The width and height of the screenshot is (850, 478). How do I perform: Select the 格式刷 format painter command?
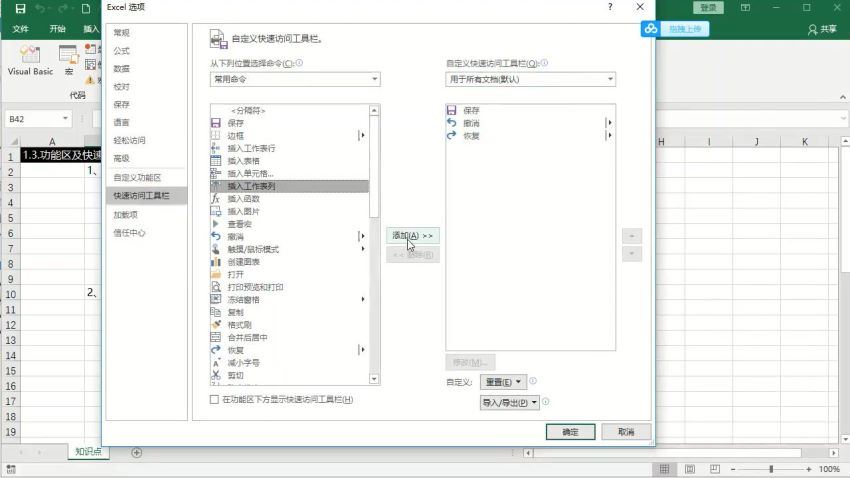(289, 325)
